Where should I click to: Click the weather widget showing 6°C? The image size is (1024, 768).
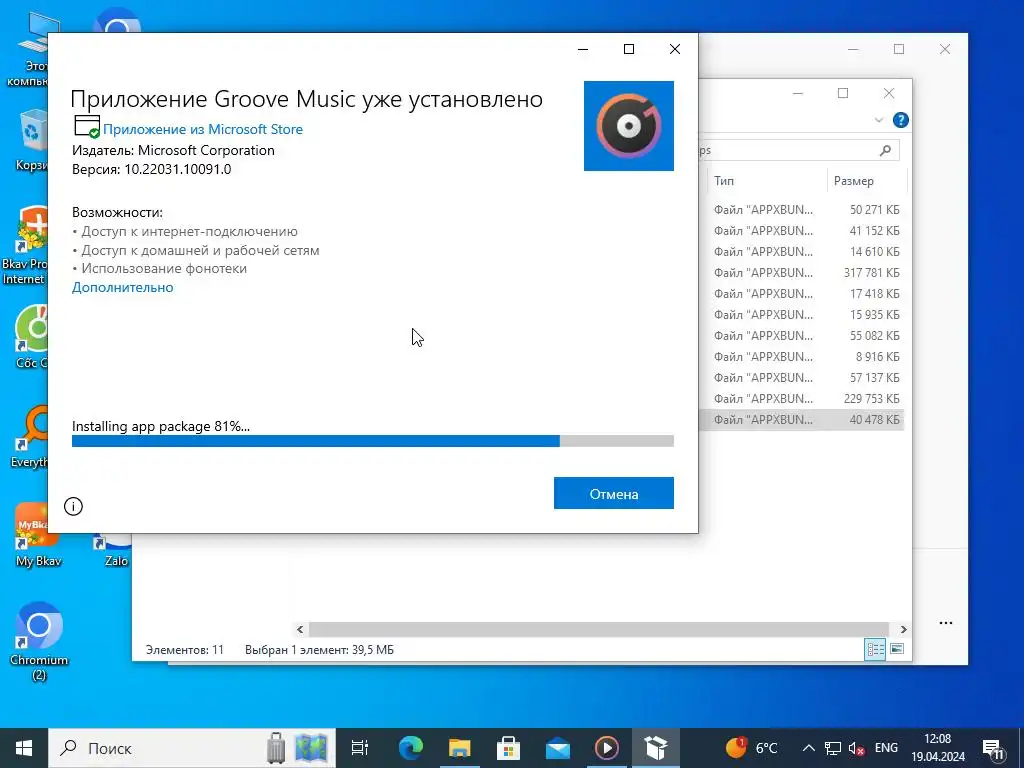coord(751,748)
